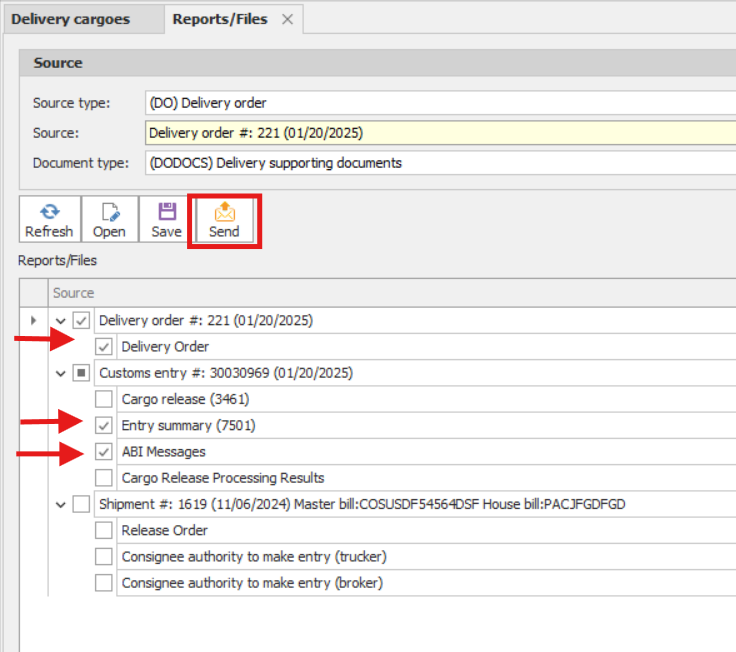Select 'Consignee authority to make entry (trucker)' row

click(426, 557)
